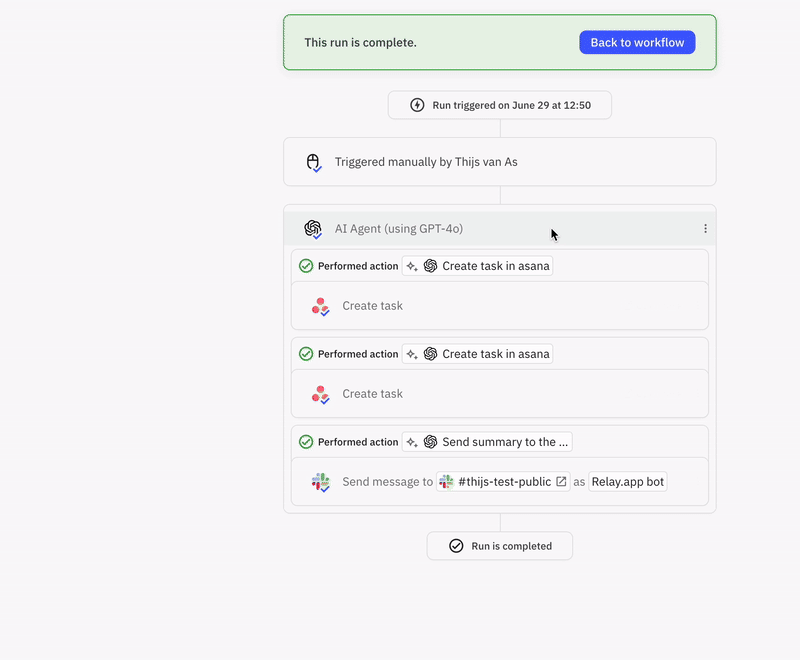800x660 pixels.
Task: Select the Relay.app bot chip
Action: pyautogui.click(x=628, y=481)
